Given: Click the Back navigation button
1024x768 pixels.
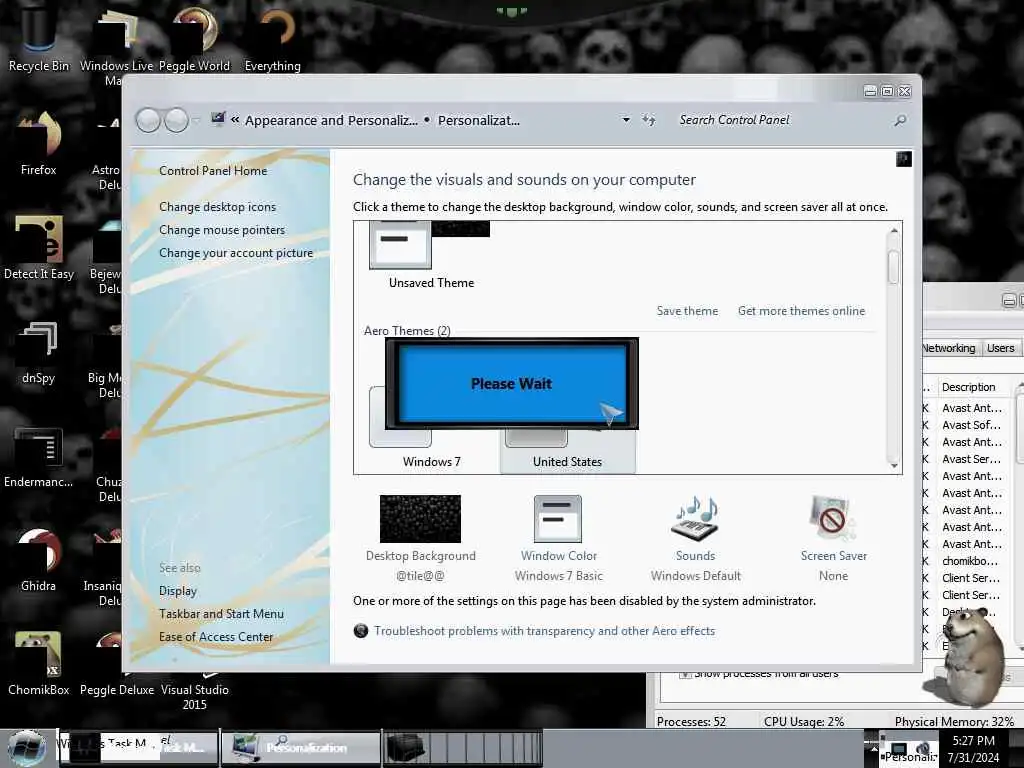Looking at the screenshot, I should click(x=148, y=120).
